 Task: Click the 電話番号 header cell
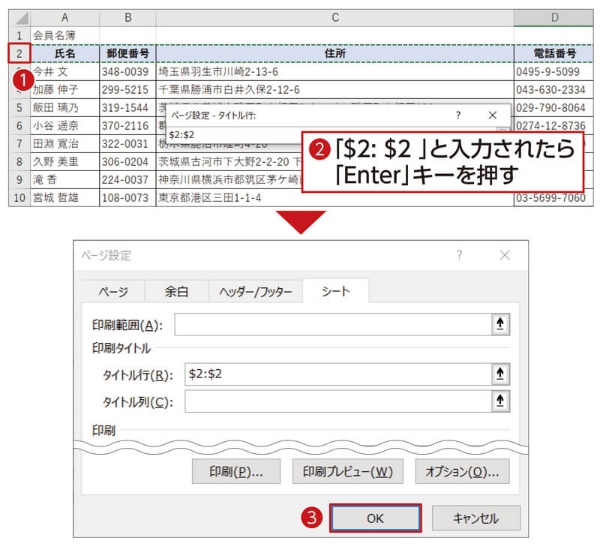coord(554,54)
